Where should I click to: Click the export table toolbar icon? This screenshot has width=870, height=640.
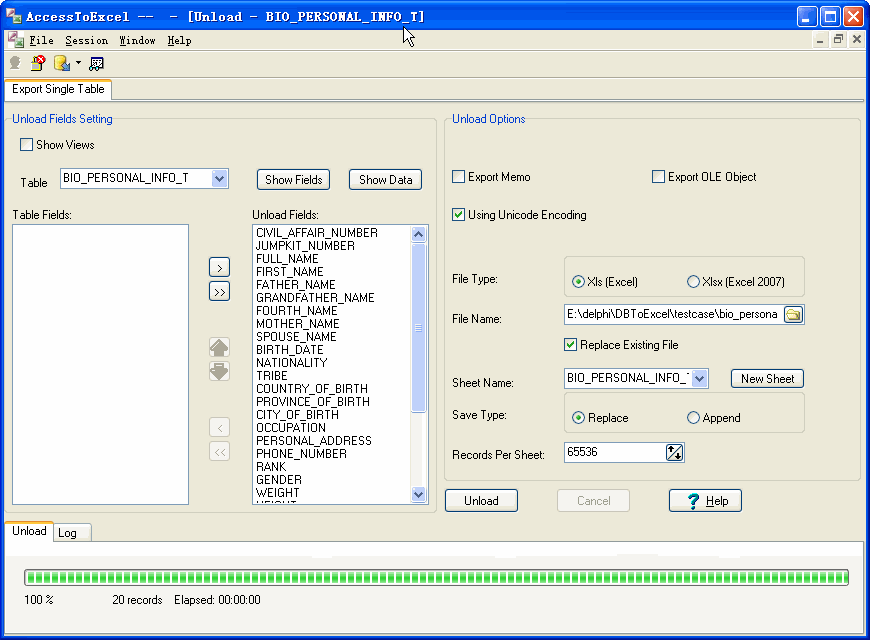(62, 63)
